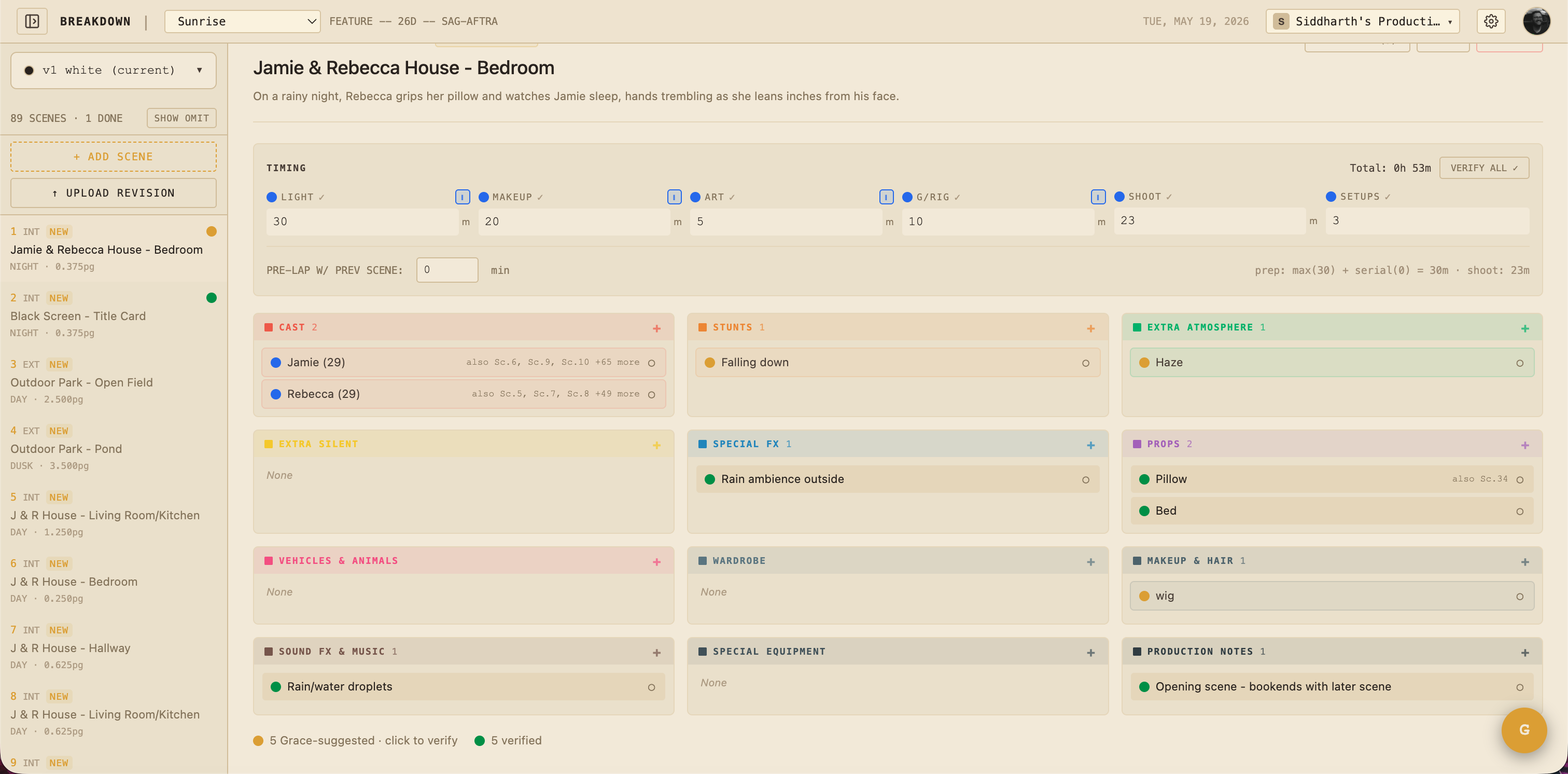Add a new Special Equipment element

1090,653
